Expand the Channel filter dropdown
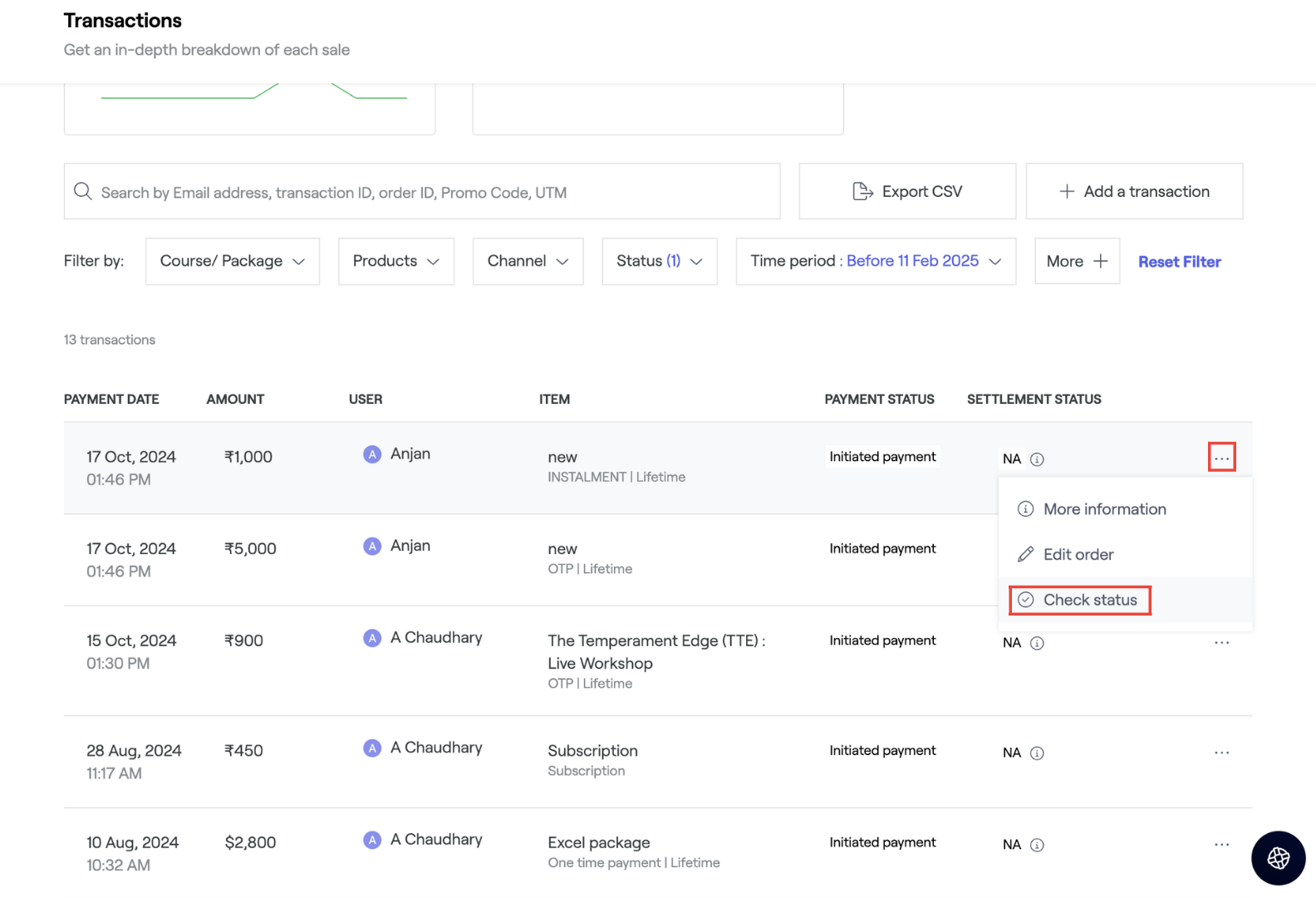 (x=528, y=262)
